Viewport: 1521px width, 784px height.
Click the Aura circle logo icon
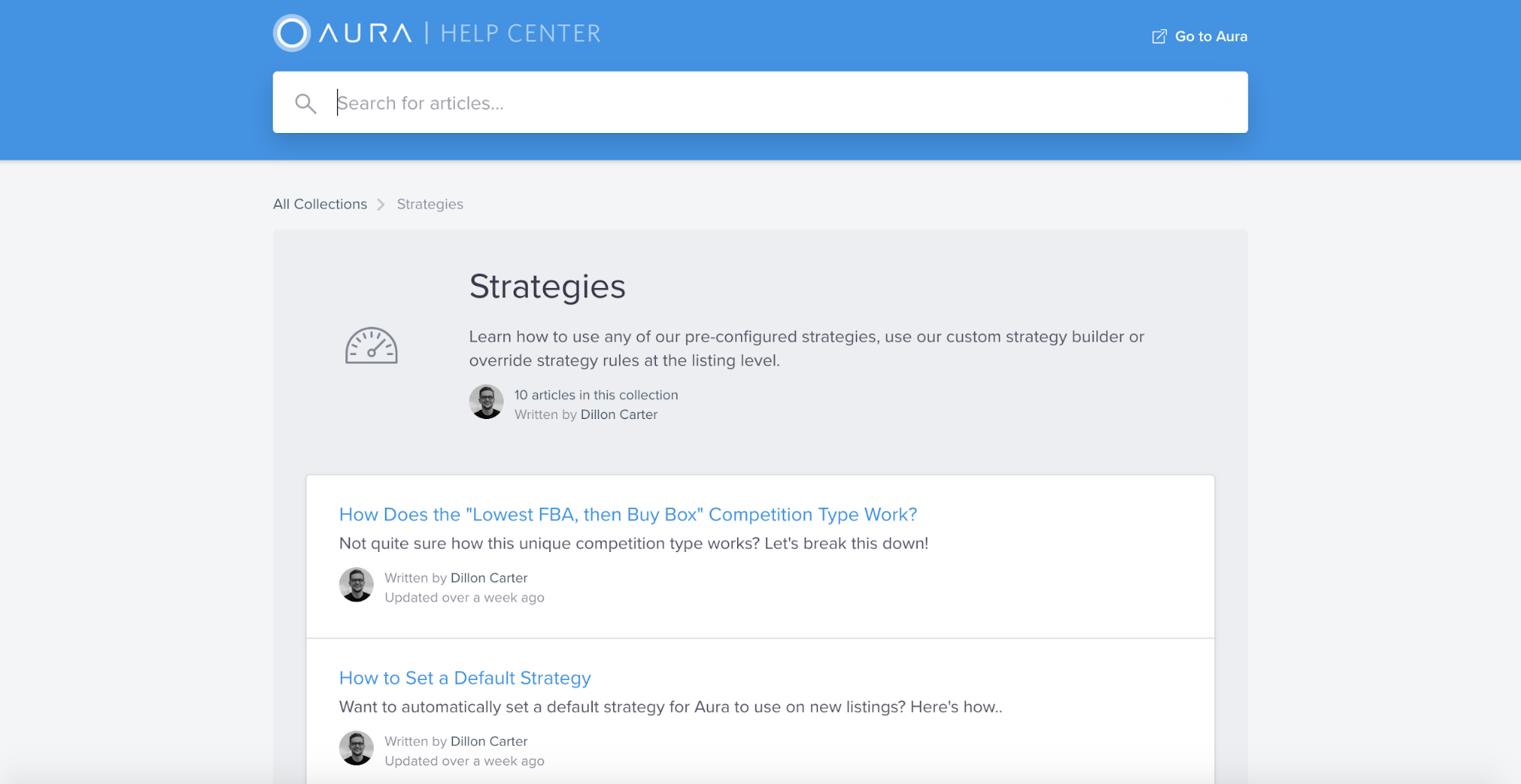pyautogui.click(x=292, y=33)
